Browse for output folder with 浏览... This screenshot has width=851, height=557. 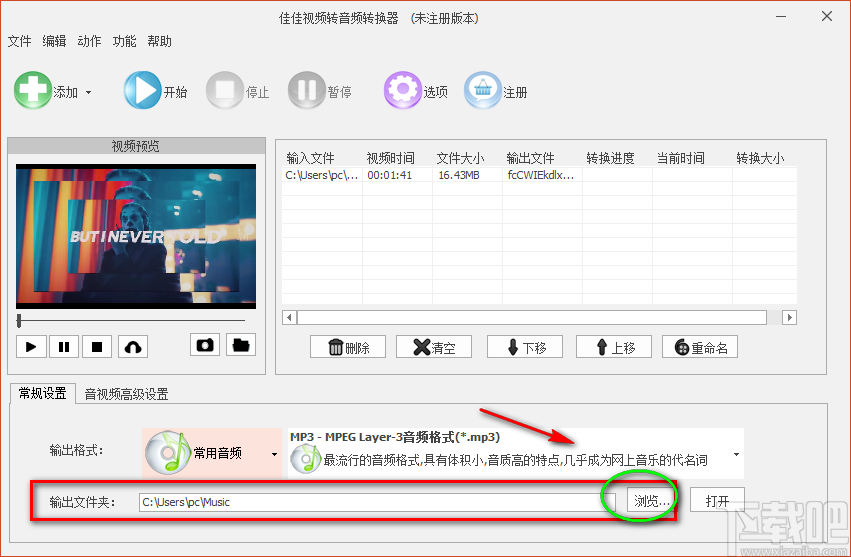pos(652,501)
